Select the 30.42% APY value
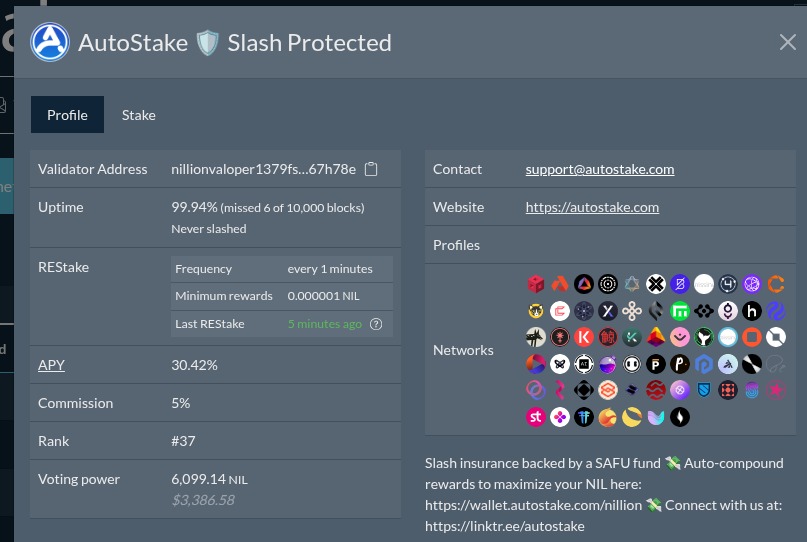The height and width of the screenshot is (542, 807). (x=195, y=365)
